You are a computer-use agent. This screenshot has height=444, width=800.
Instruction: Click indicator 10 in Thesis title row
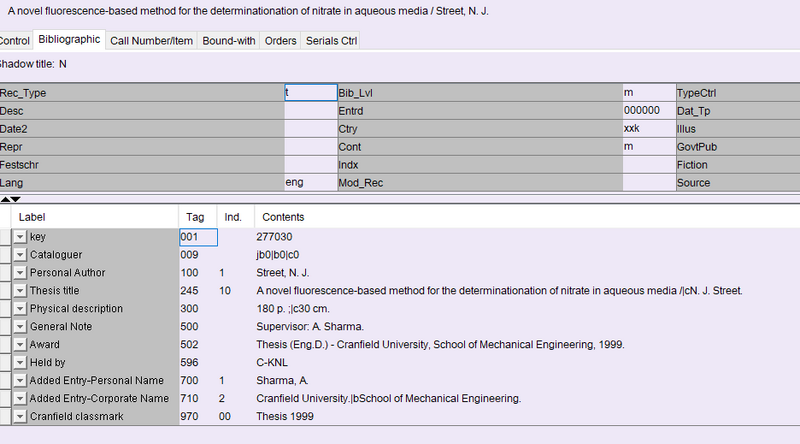point(225,291)
